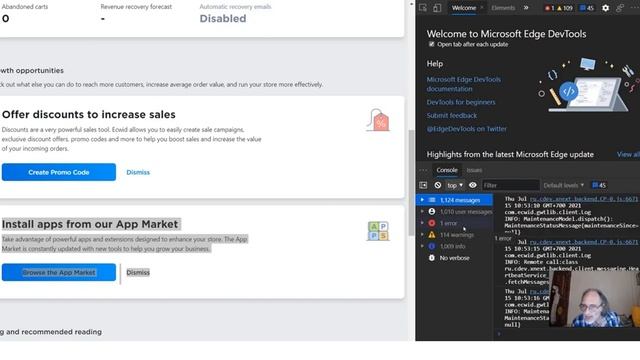This screenshot has width=640, height=360.
Task: Open Microsoft Edge DevTools documentation link
Action: click(464, 84)
